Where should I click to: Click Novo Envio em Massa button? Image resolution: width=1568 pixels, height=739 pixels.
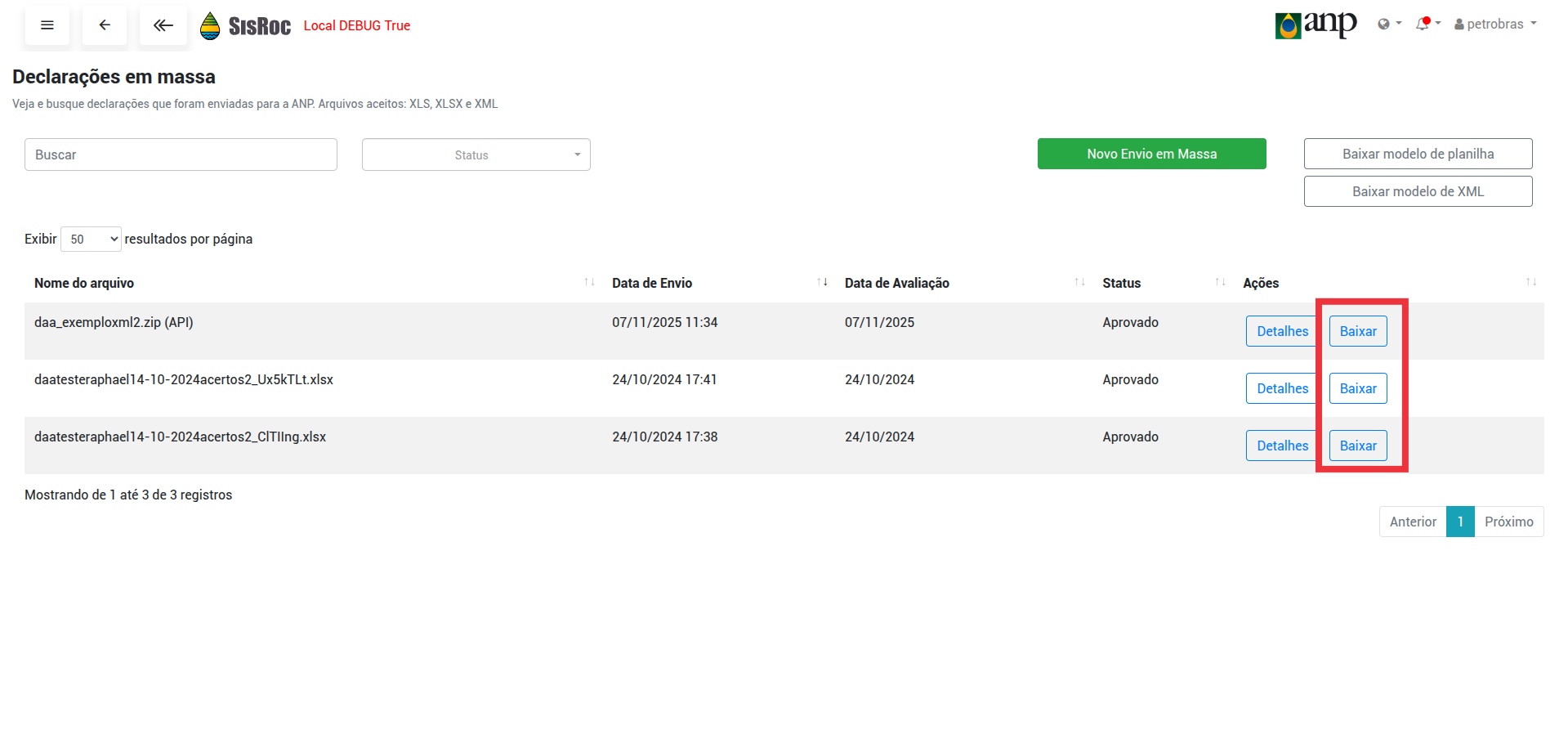(1151, 154)
